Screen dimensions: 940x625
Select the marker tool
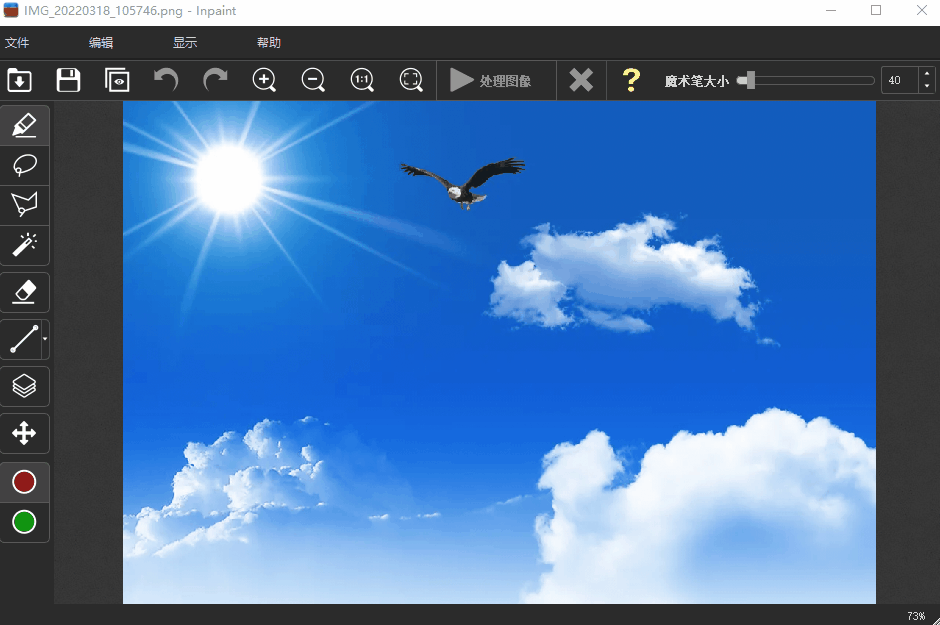25,125
